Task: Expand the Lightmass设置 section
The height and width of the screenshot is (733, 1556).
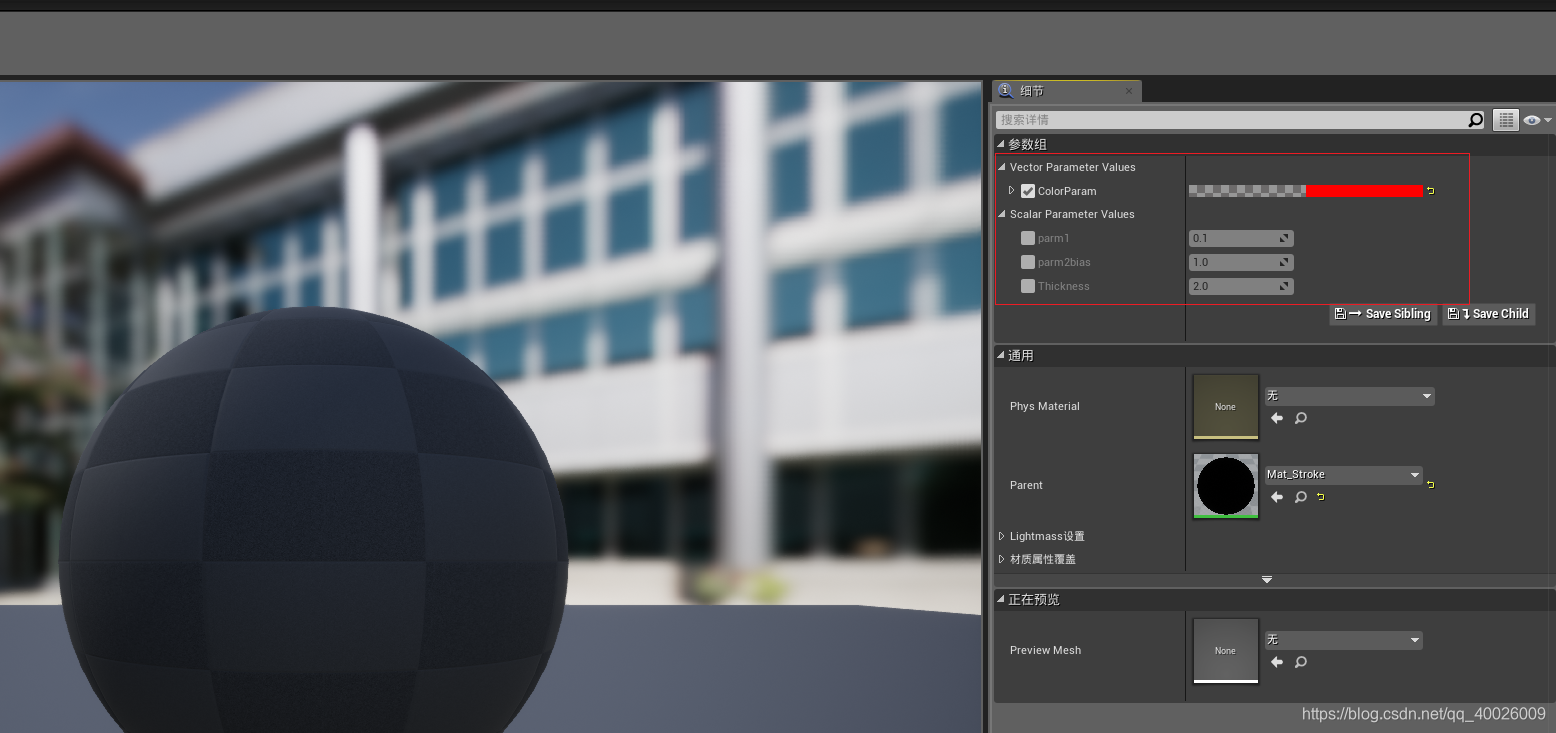Action: [x=1002, y=537]
